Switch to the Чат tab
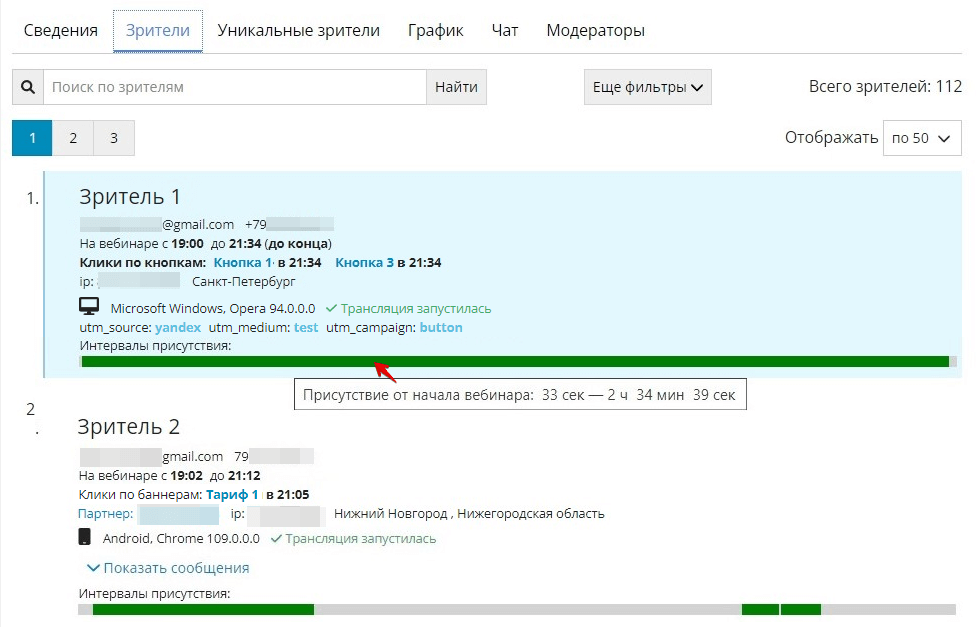Viewport: 976px width, 627px height. pyautogui.click(x=505, y=30)
